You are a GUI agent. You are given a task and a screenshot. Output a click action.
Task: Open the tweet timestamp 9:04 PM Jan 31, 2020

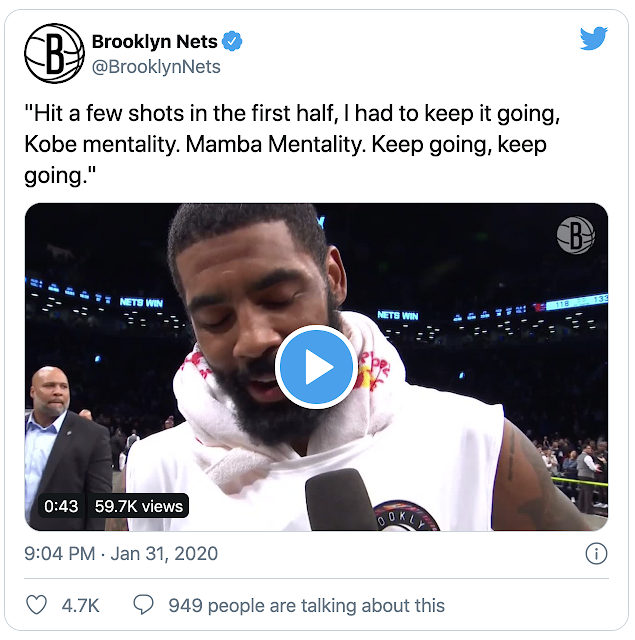[121, 554]
